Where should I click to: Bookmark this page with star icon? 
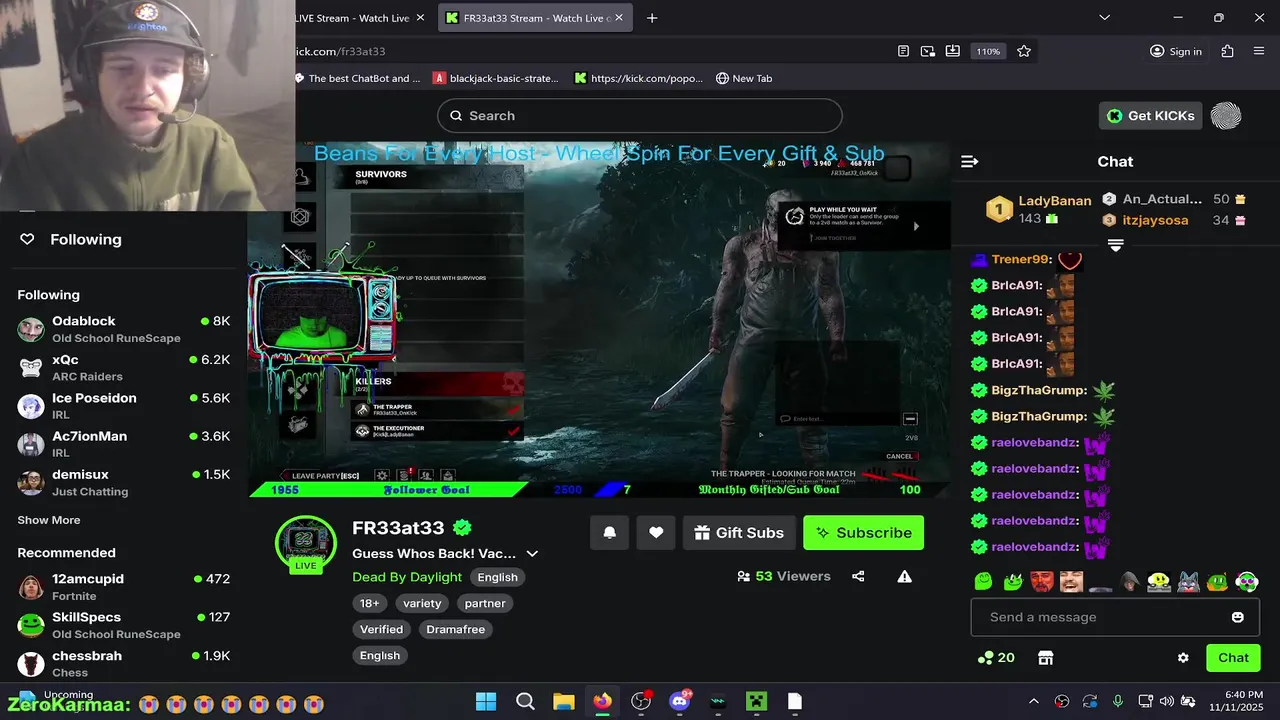pos(1024,51)
